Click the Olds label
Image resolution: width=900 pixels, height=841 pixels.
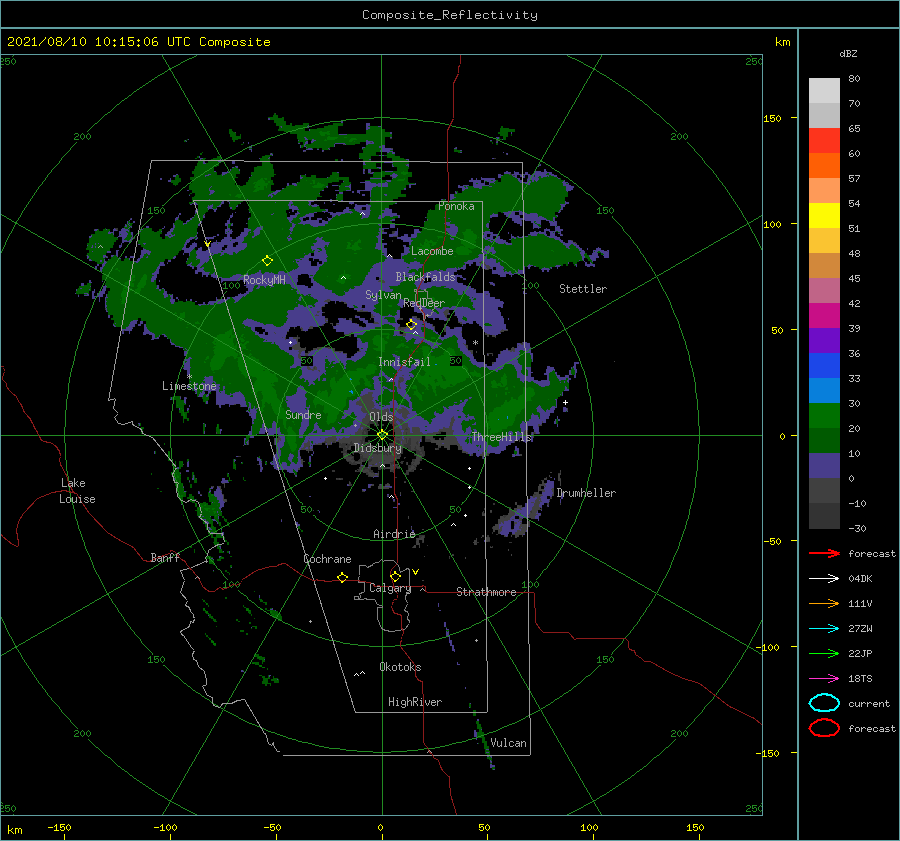pos(381,417)
